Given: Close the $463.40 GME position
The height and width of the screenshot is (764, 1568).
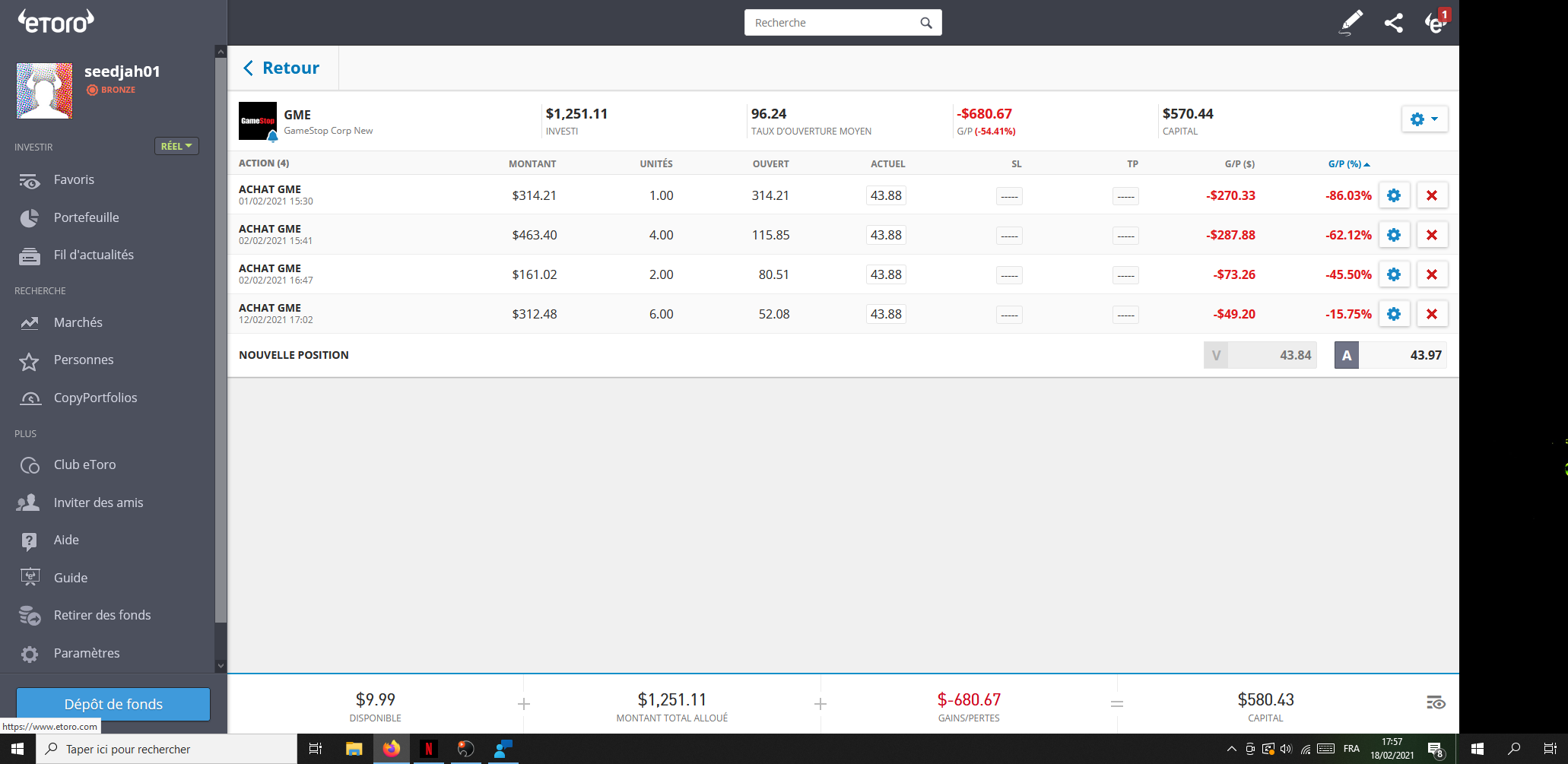Looking at the screenshot, I should pyautogui.click(x=1432, y=235).
